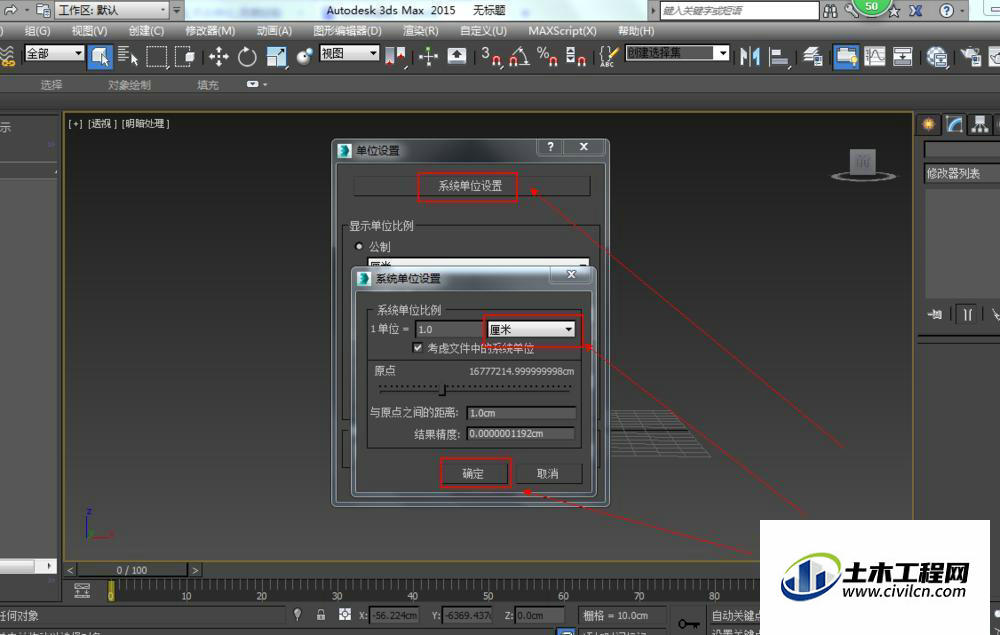Select the 公制 radio button
Image resolution: width=1000 pixels, height=635 pixels.
tap(359, 246)
